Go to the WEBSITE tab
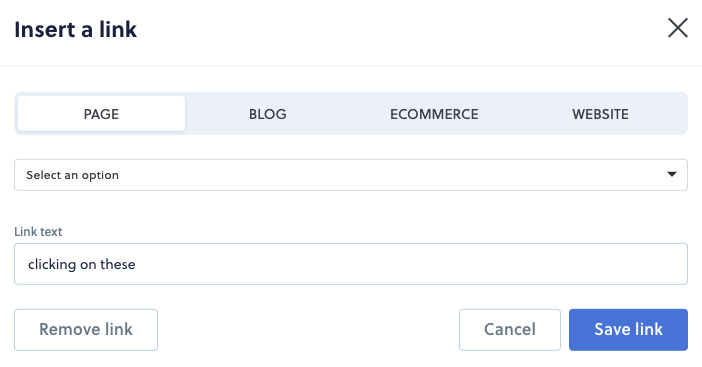This screenshot has width=702, height=367. pos(600,114)
